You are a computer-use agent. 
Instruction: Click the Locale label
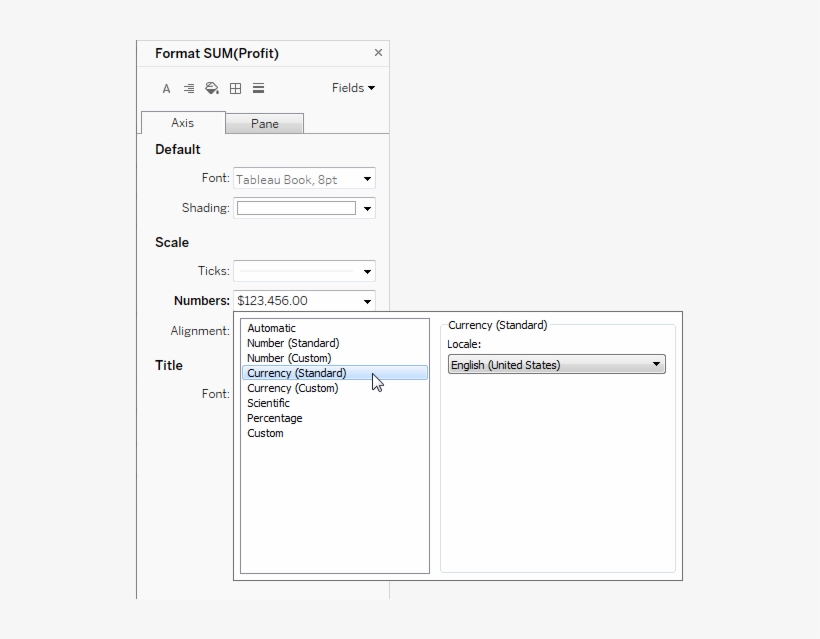[x=464, y=344]
